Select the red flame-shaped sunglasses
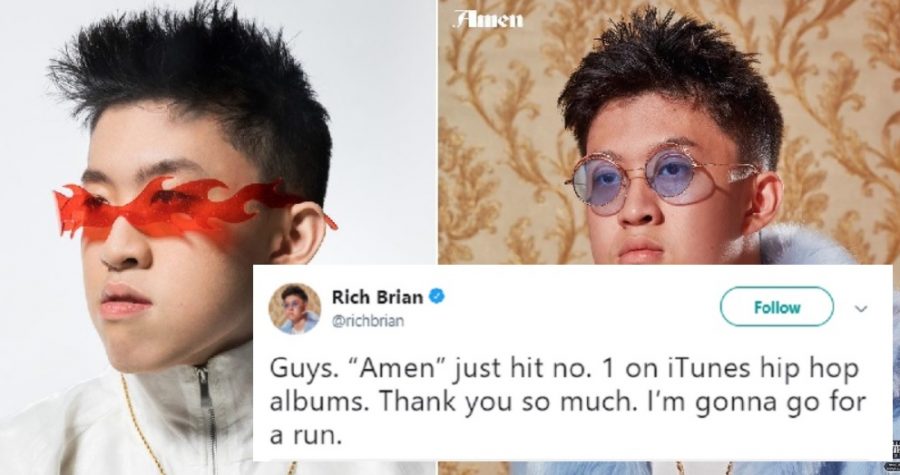 point(189,207)
